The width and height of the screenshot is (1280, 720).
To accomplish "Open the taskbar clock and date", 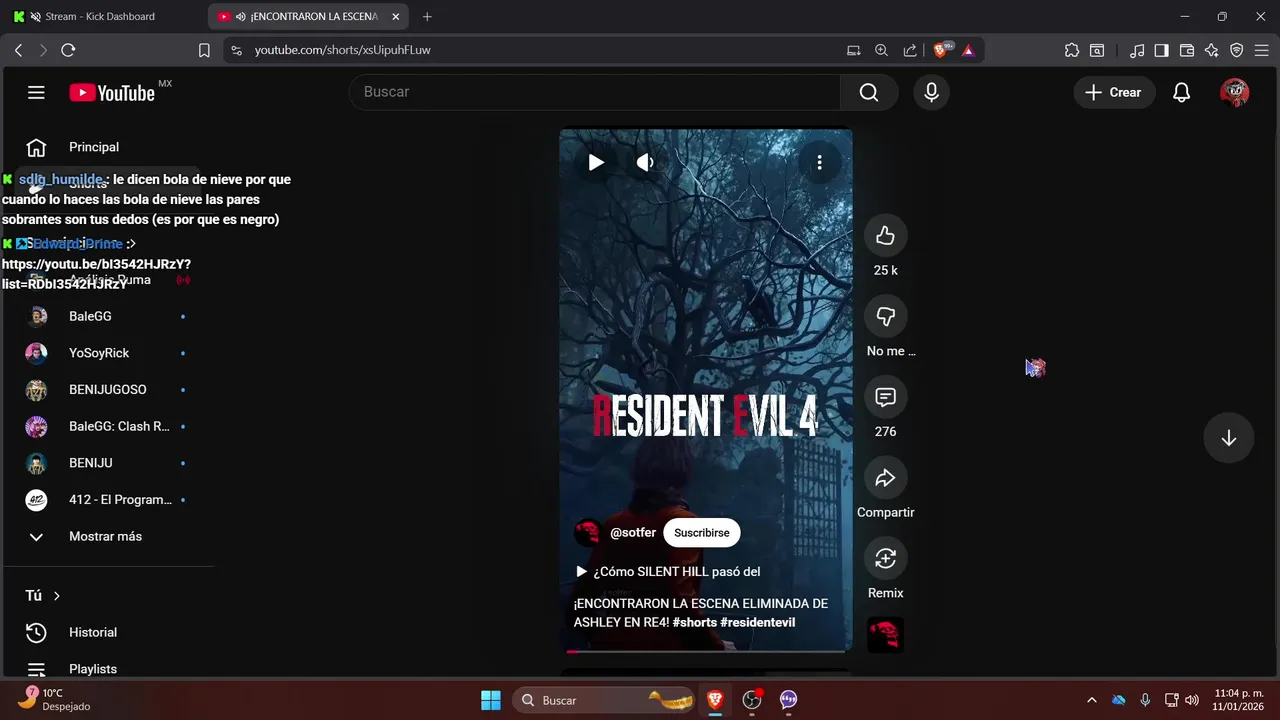I will (x=1237, y=700).
